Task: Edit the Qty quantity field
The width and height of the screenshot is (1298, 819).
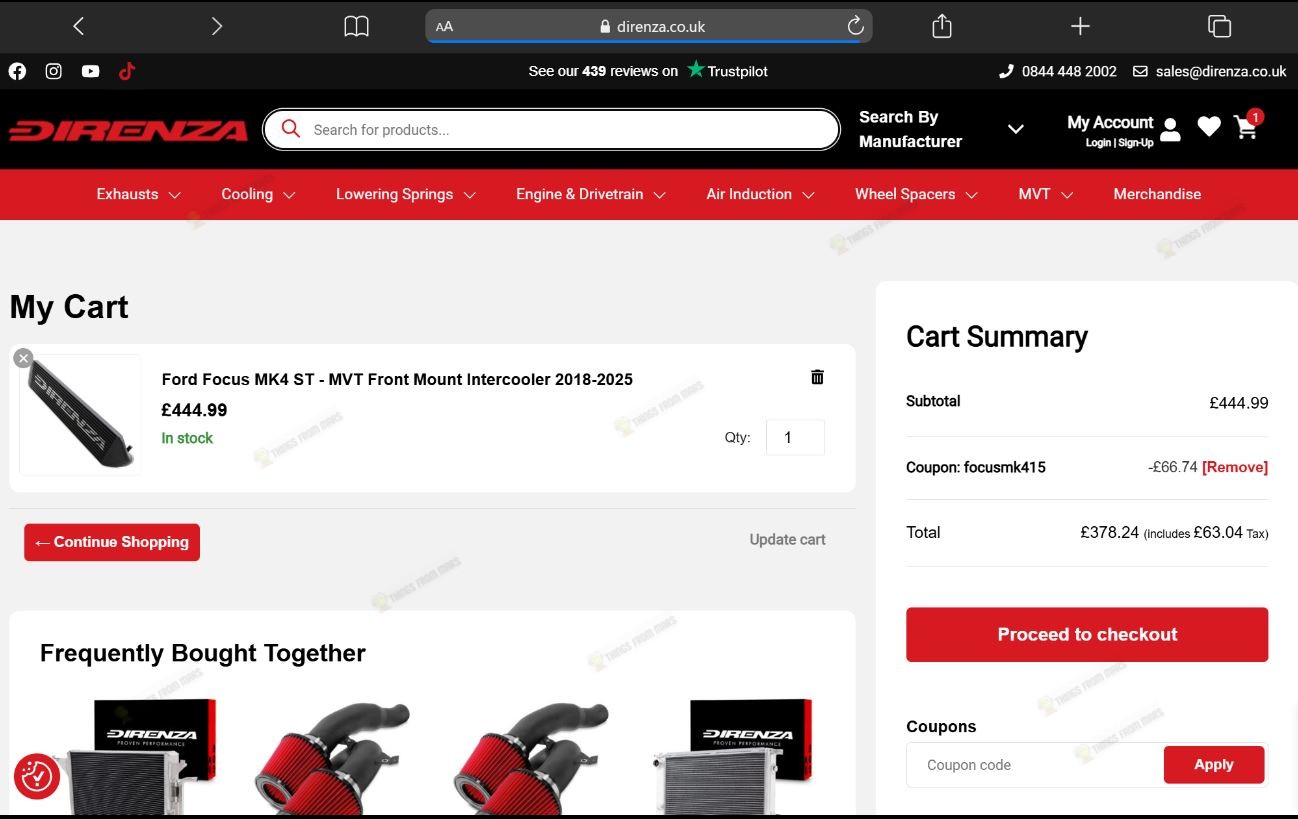Action: click(x=795, y=437)
